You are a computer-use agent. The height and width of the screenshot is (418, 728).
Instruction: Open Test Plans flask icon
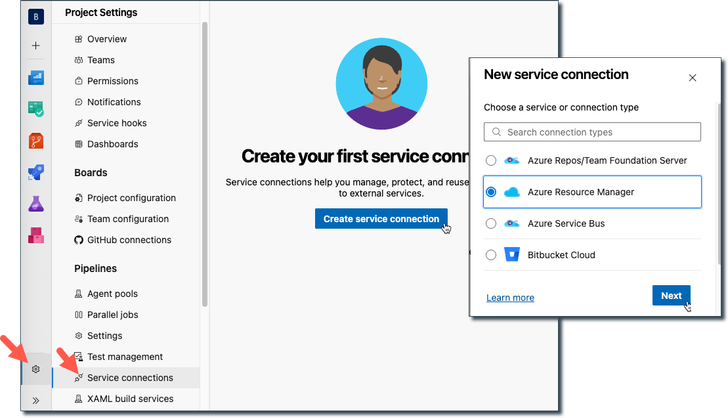click(36, 205)
